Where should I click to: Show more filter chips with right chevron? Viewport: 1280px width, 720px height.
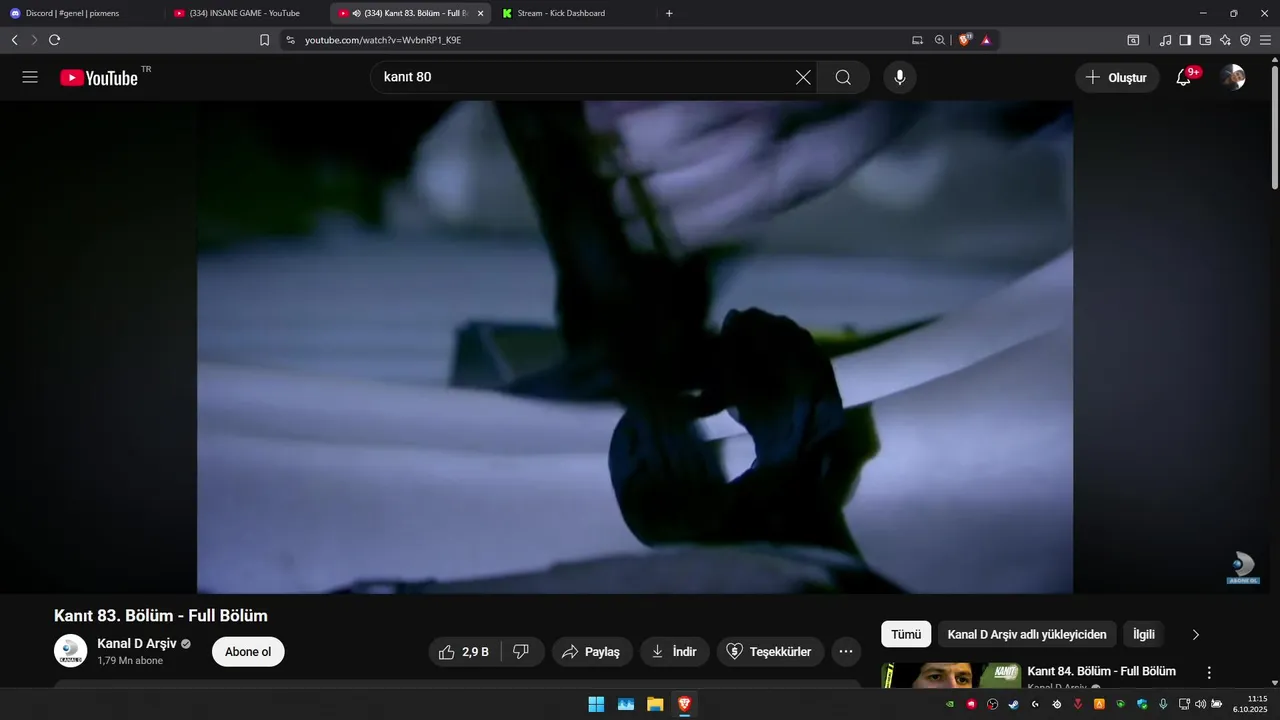[1195, 634]
